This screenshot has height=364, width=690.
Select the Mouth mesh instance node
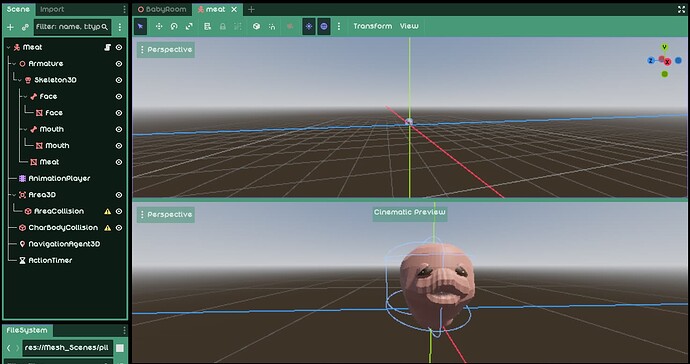[x=57, y=146]
